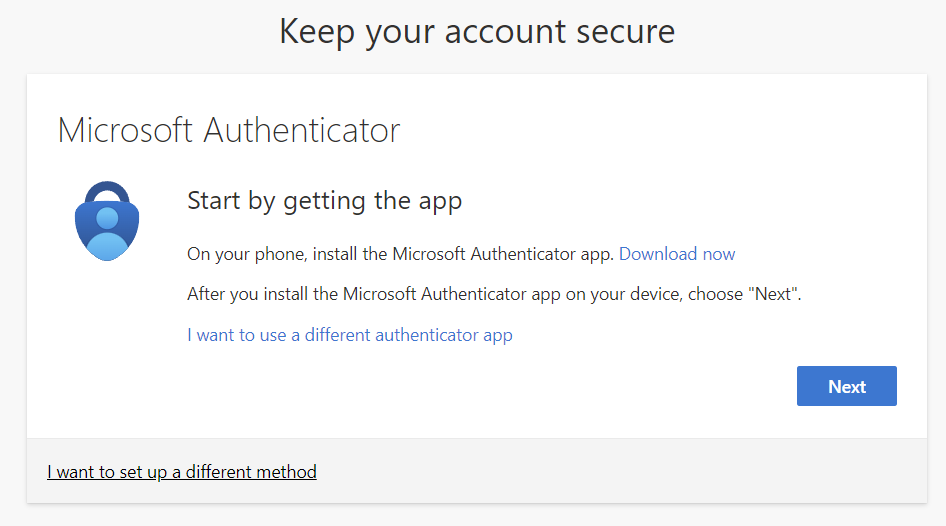Click the Microsoft Authenticator card title
The image size is (946, 526).
[229, 130]
